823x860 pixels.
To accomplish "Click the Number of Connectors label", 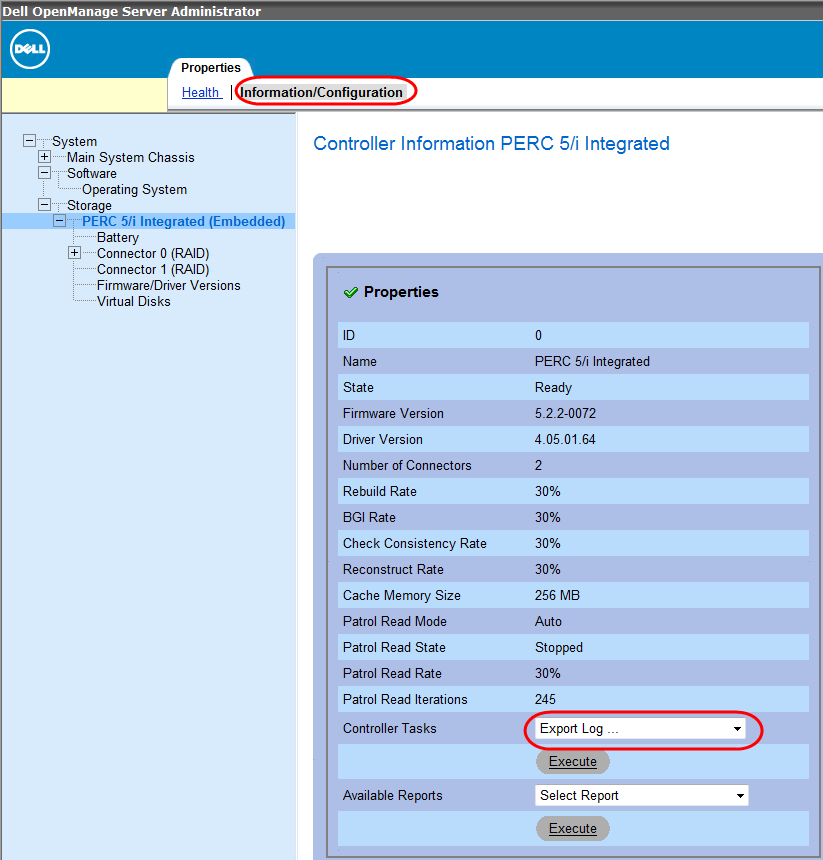I will click(x=407, y=466).
